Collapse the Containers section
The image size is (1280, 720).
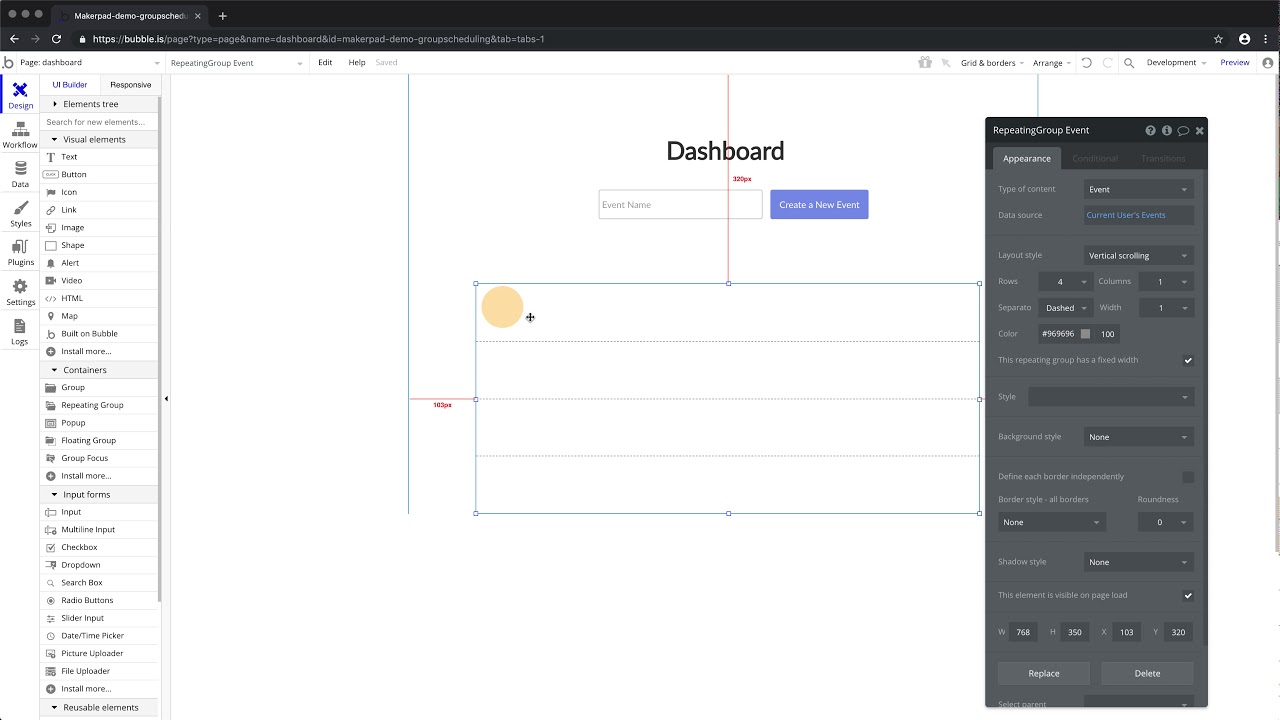[99, 370]
